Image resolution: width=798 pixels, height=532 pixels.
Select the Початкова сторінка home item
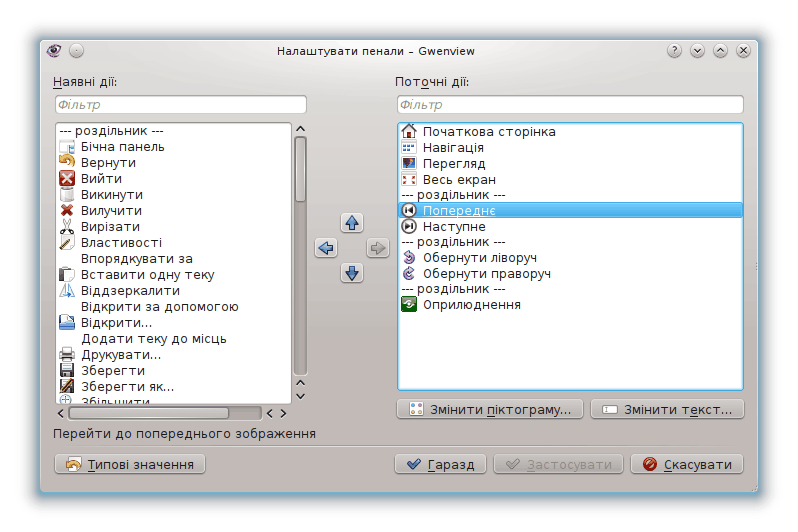point(488,131)
